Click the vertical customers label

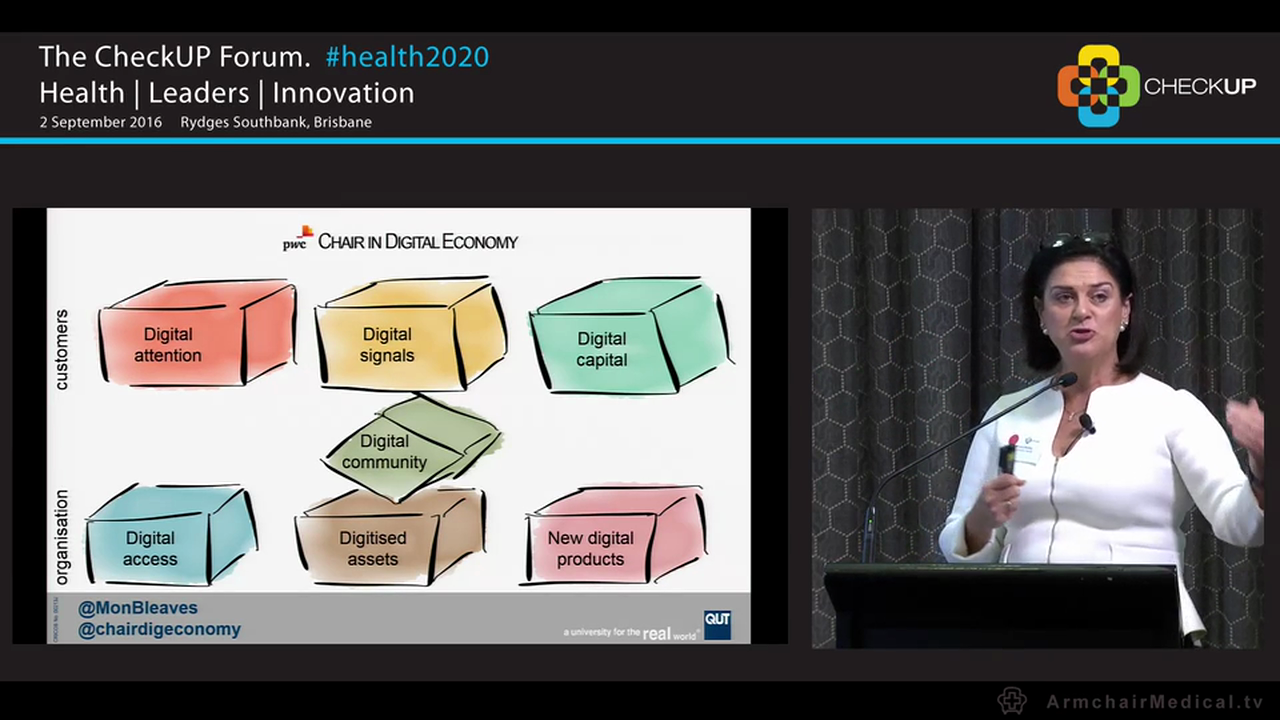[x=62, y=349]
